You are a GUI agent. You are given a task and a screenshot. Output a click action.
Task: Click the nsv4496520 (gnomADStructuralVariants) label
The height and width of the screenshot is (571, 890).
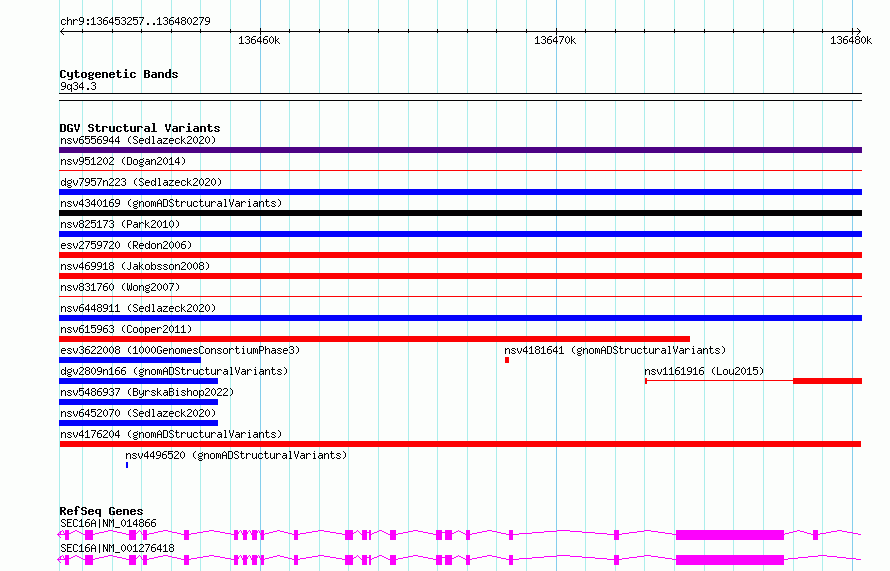[236, 455]
